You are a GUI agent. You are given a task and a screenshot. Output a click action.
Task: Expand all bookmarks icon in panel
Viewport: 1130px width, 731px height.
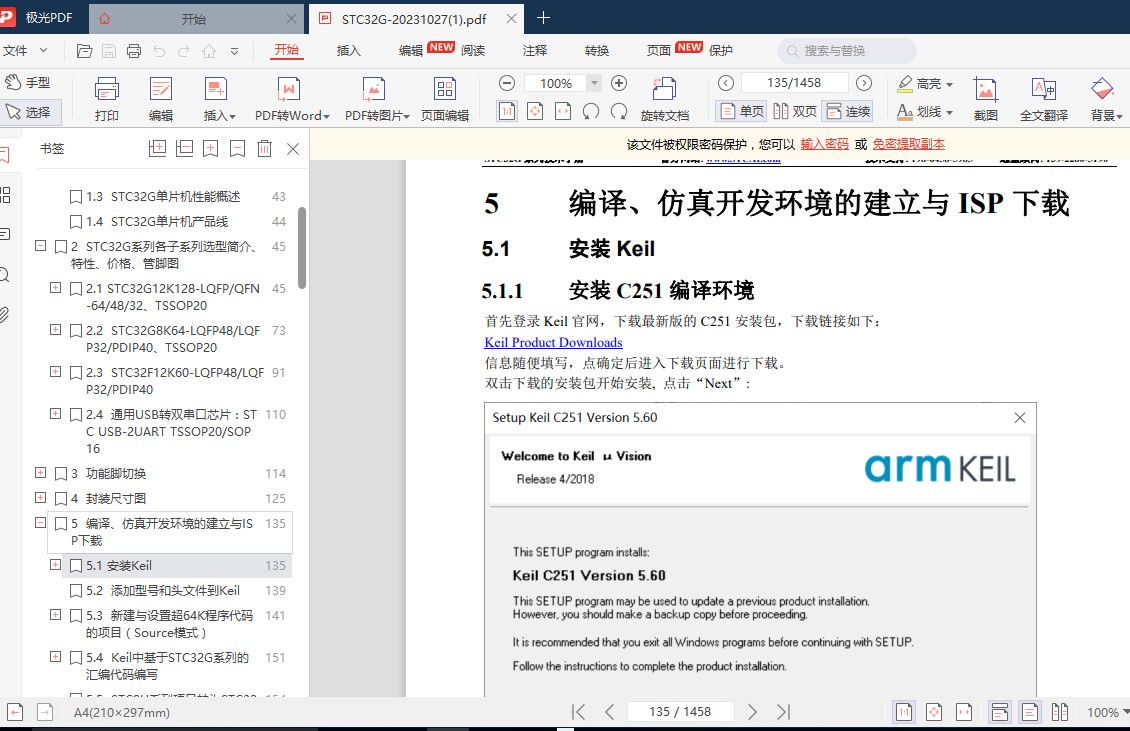157,149
